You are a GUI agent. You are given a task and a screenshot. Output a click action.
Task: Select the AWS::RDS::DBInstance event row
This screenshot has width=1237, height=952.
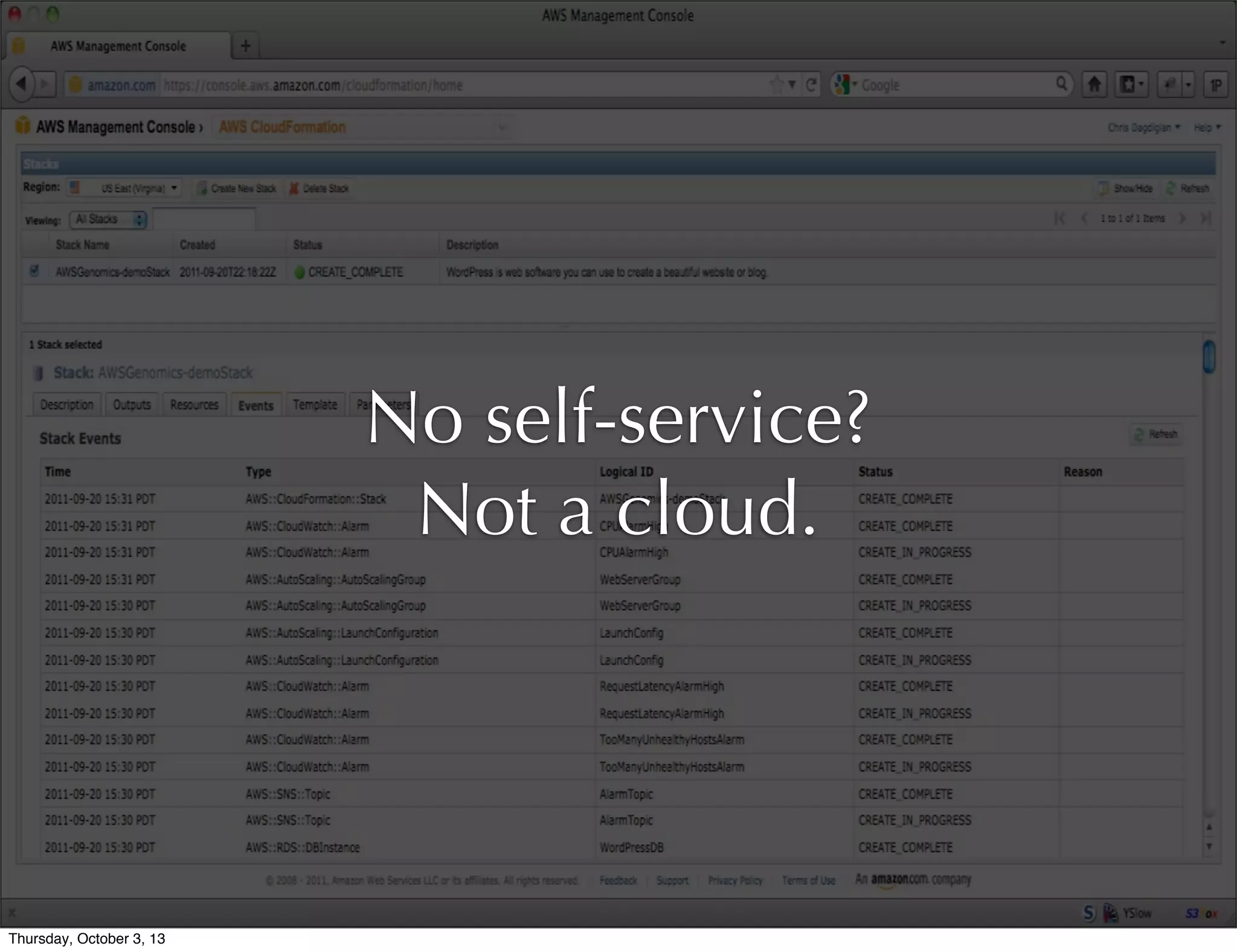[x=611, y=847]
